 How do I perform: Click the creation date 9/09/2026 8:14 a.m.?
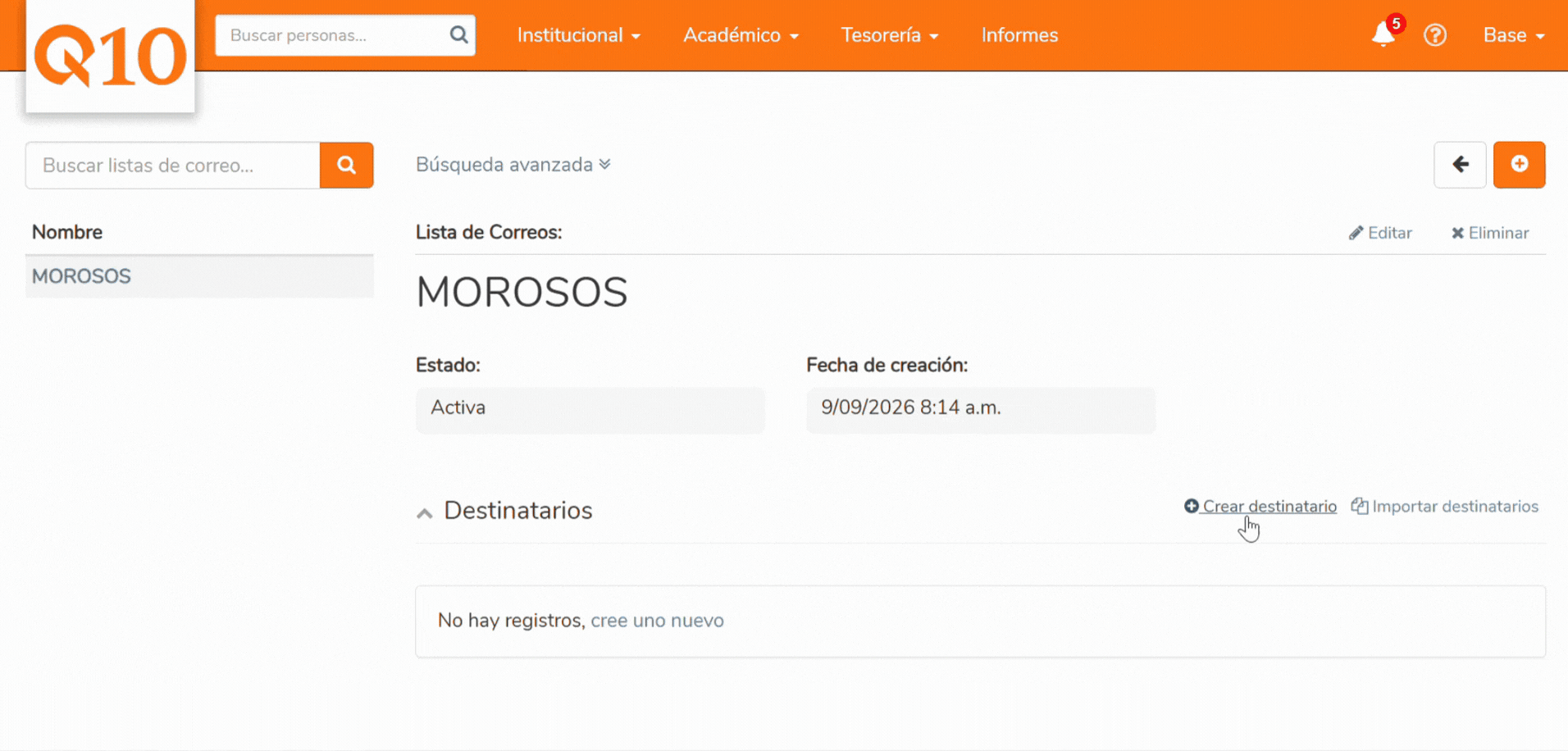click(x=981, y=410)
